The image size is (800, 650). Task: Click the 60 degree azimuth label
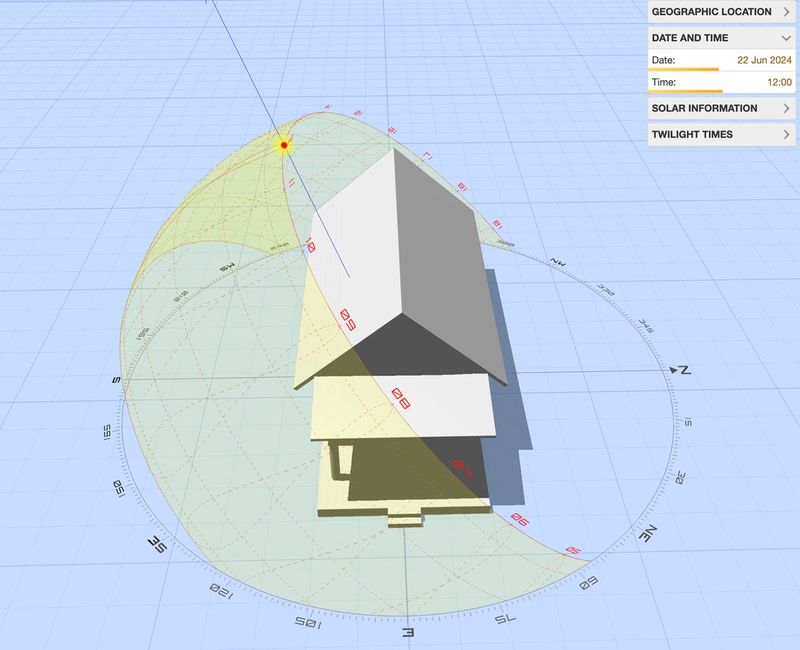588,583
